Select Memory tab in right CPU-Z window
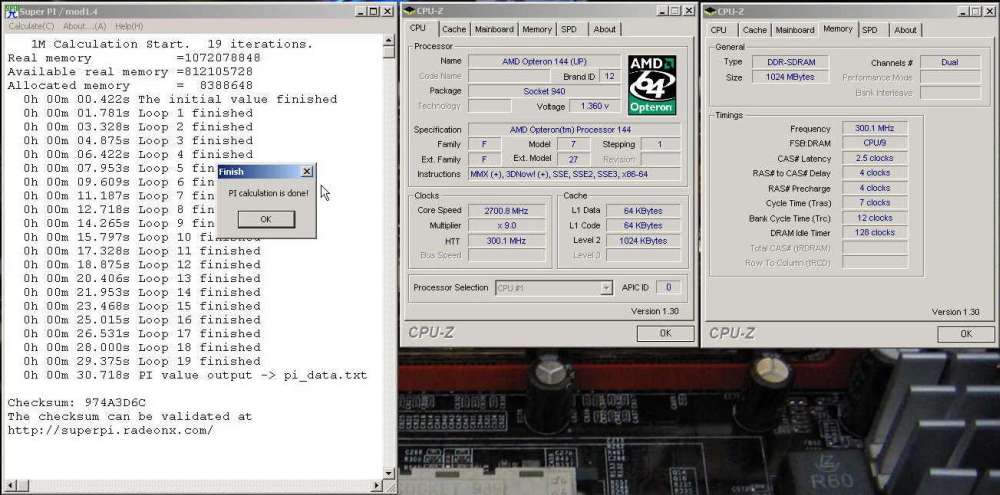The image size is (1000, 495). pos(837,29)
